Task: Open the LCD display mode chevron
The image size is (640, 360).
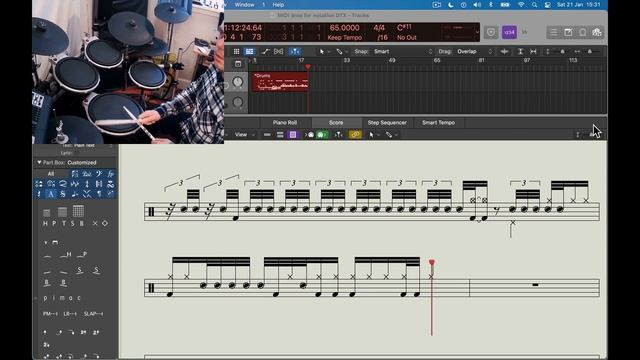Action: tap(477, 32)
